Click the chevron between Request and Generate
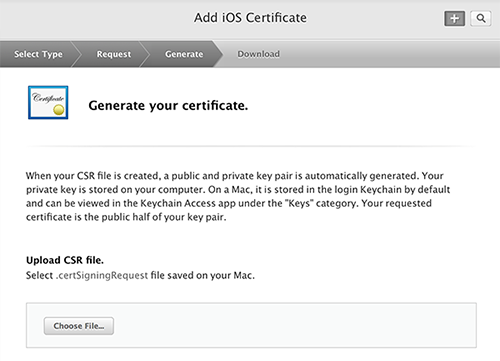 click(x=145, y=54)
